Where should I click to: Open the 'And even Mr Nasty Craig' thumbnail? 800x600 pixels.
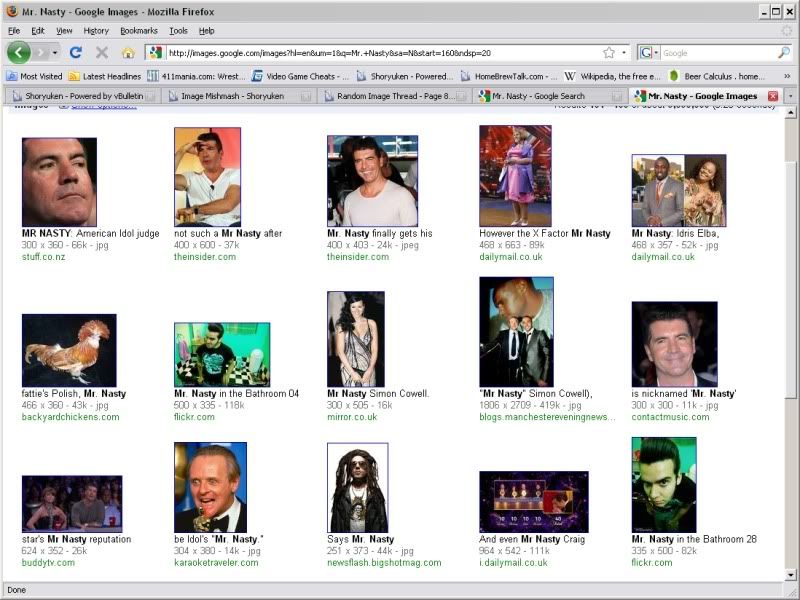tap(534, 502)
